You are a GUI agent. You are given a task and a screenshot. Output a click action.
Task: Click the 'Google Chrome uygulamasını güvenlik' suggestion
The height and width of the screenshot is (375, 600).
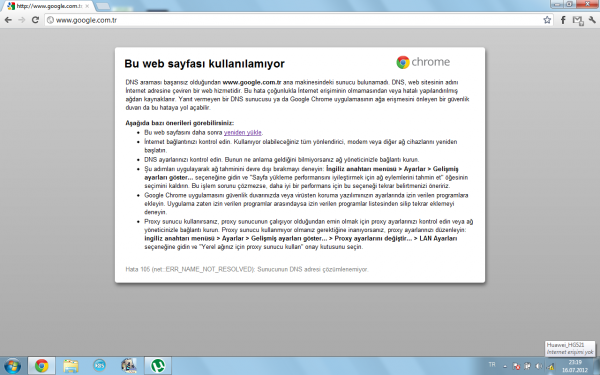click(306, 204)
